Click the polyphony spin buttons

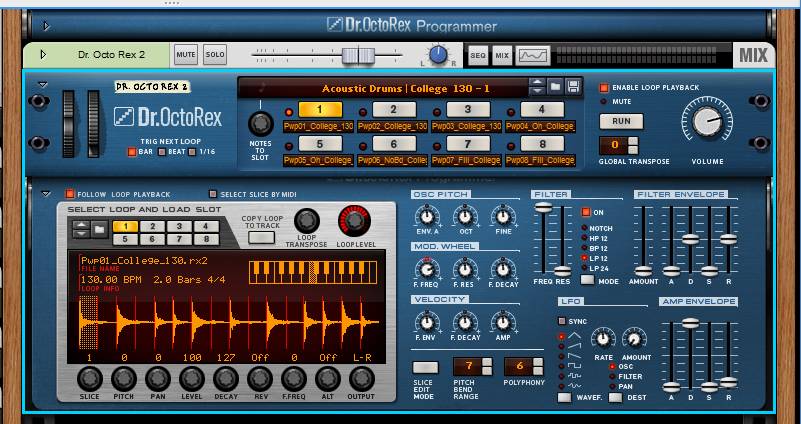[x=538, y=366]
